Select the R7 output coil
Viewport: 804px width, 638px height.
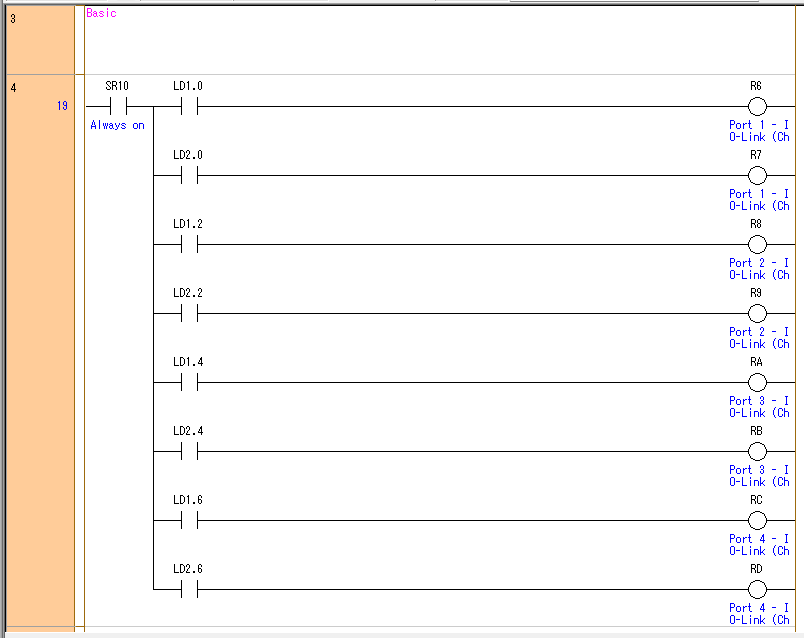757,175
